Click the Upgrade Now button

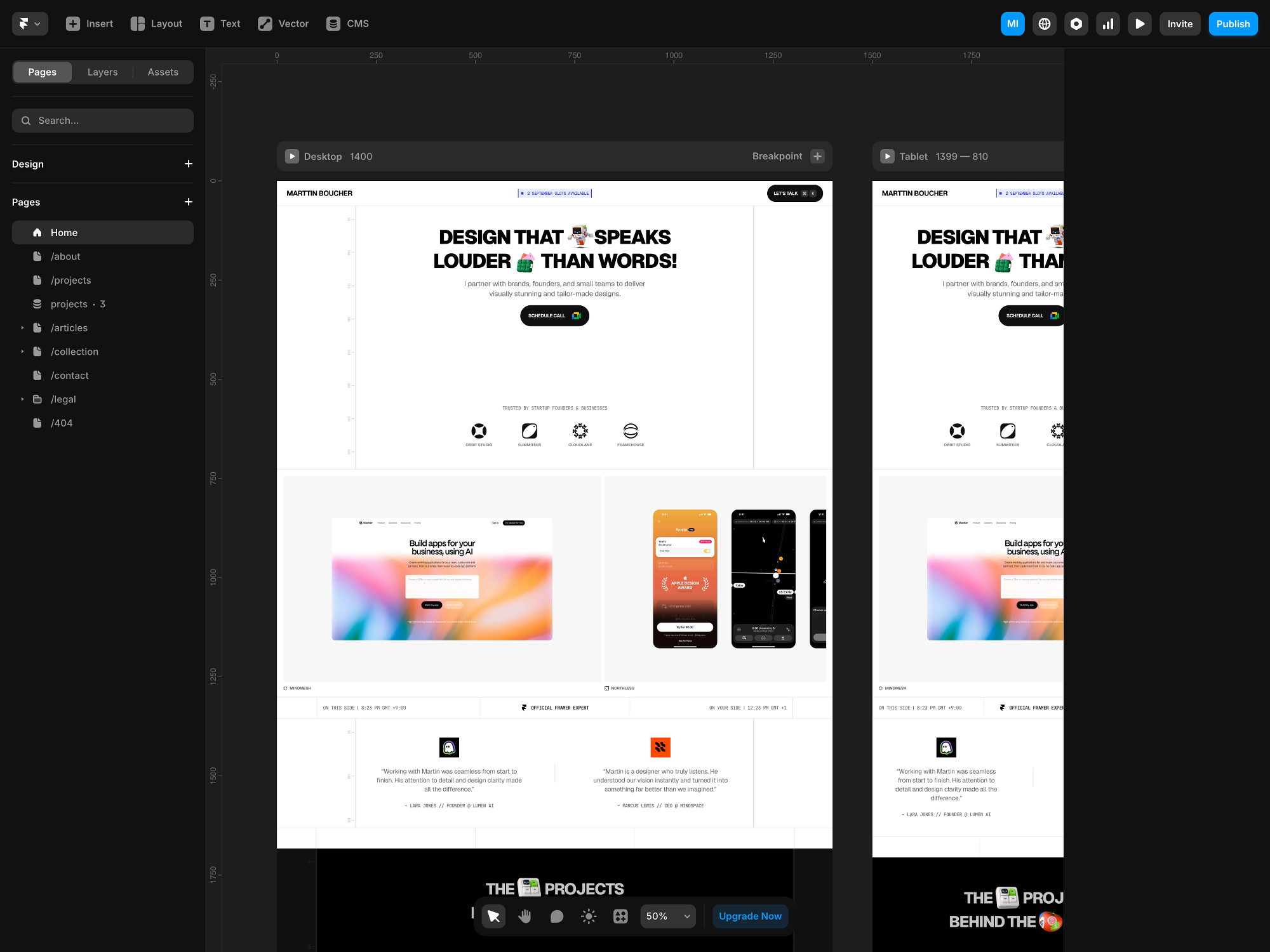750,916
